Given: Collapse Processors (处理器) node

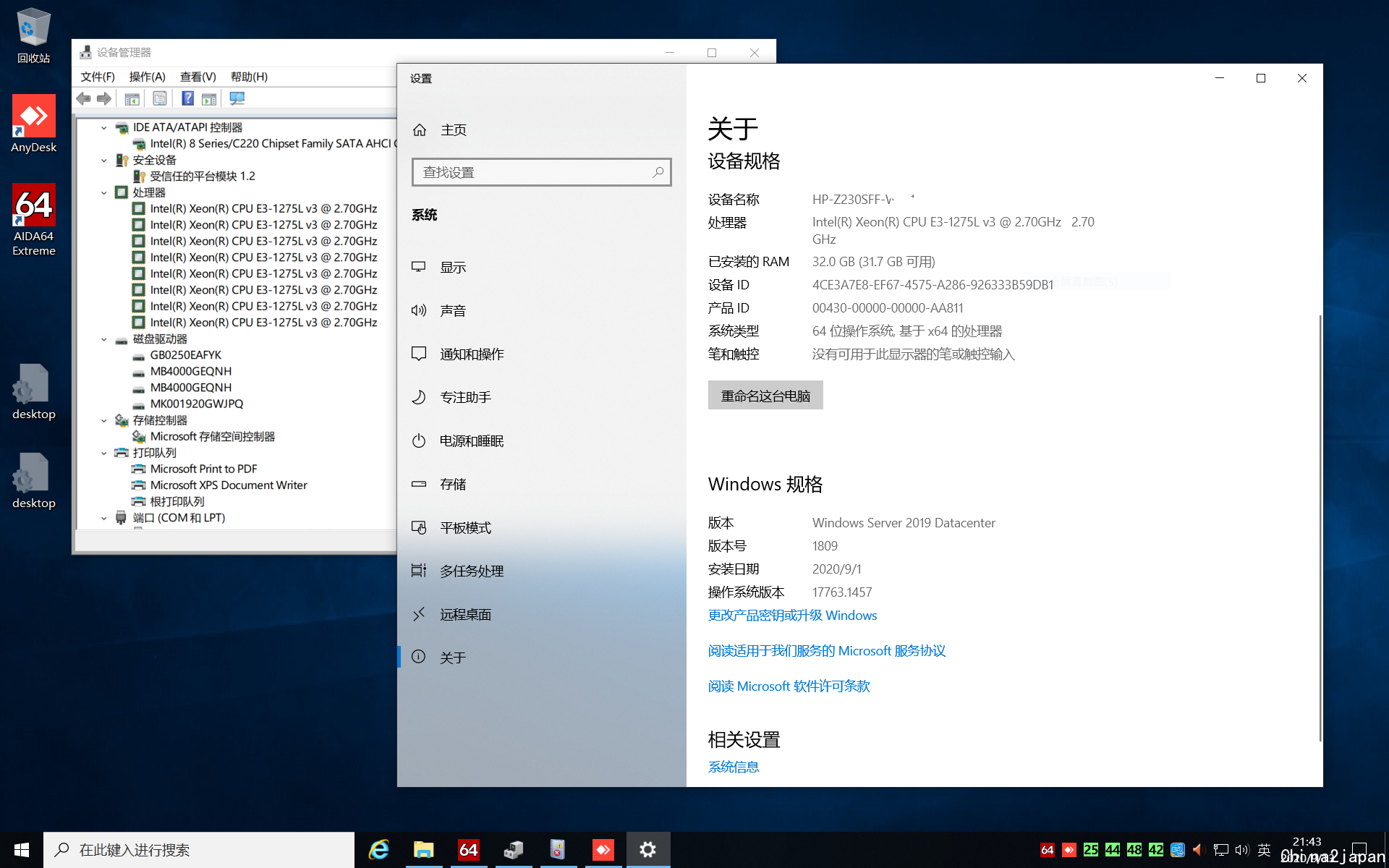Looking at the screenshot, I should coord(104,193).
